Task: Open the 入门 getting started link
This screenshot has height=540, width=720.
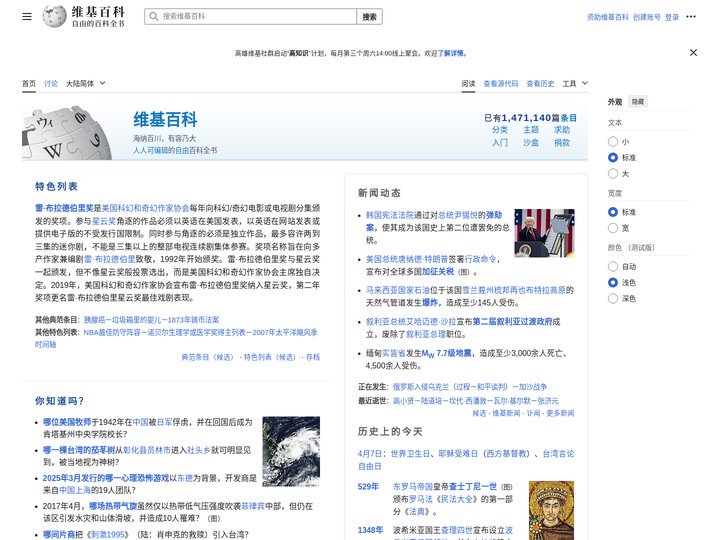Action: 500,143
